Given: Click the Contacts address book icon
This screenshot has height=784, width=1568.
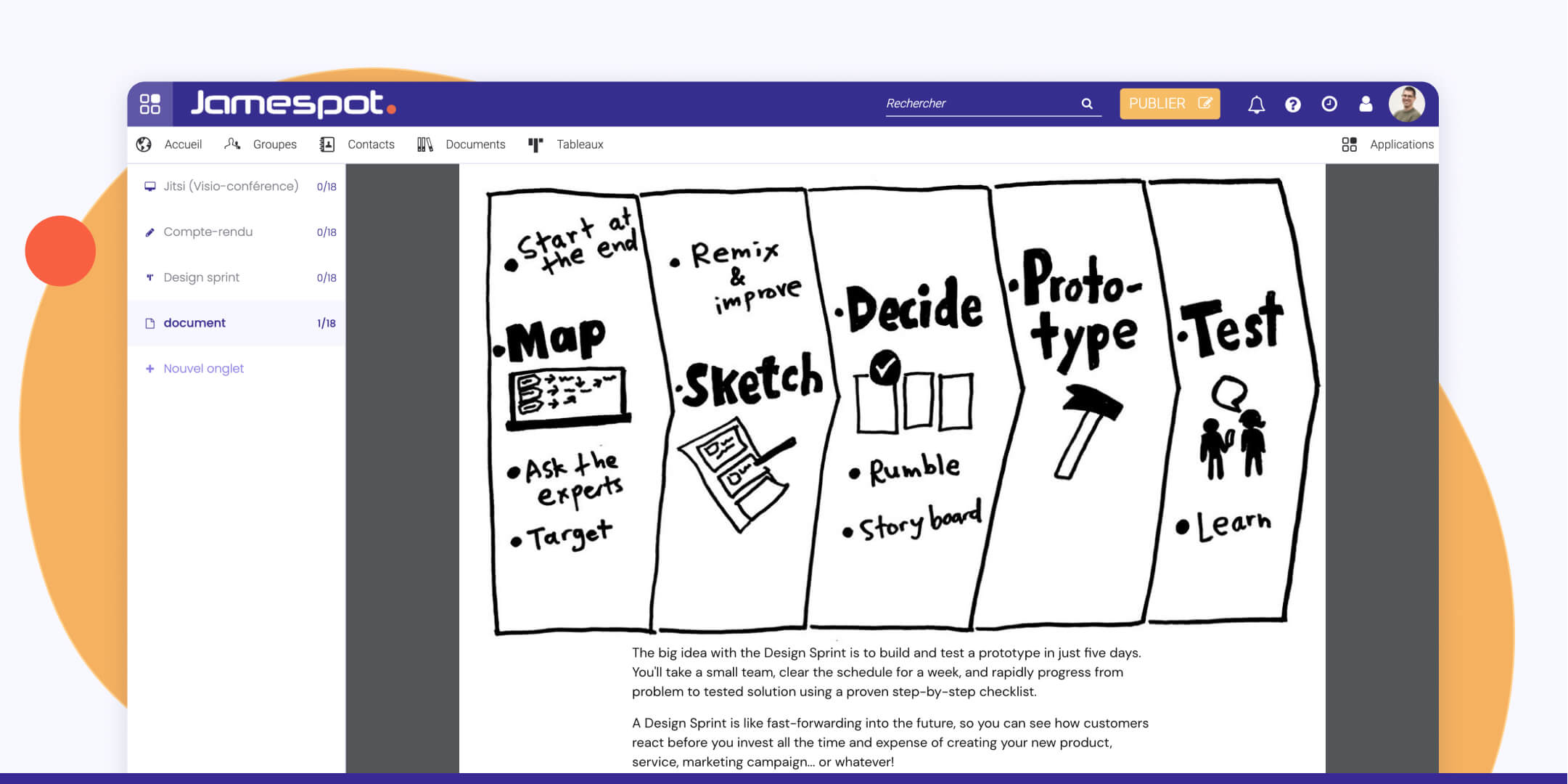Looking at the screenshot, I should click(327, 144).
